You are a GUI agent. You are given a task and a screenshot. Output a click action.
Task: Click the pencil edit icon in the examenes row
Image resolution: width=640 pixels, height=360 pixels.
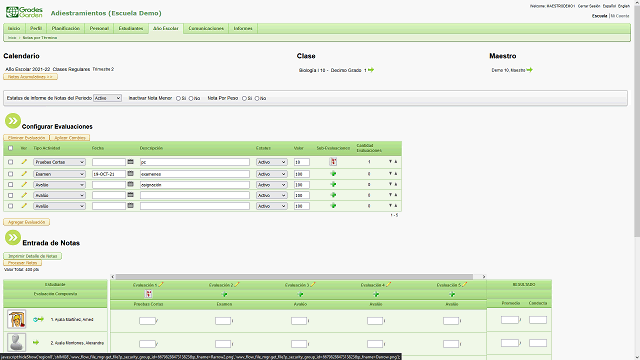point(24,173)
